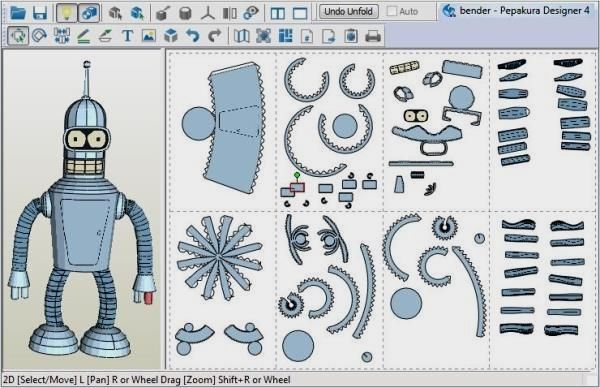This screenshot has height=388, width=600.
Task: Activate the Select/Move tool icon
Action: (x=18, y=36)
